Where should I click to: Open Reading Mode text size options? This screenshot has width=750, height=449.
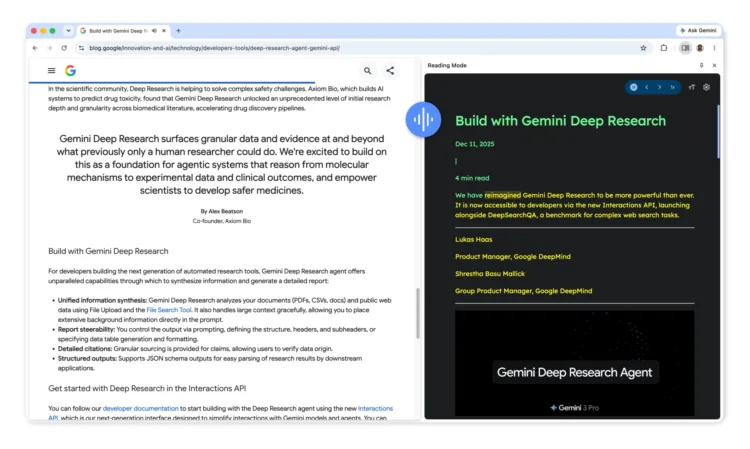[692, 88]
